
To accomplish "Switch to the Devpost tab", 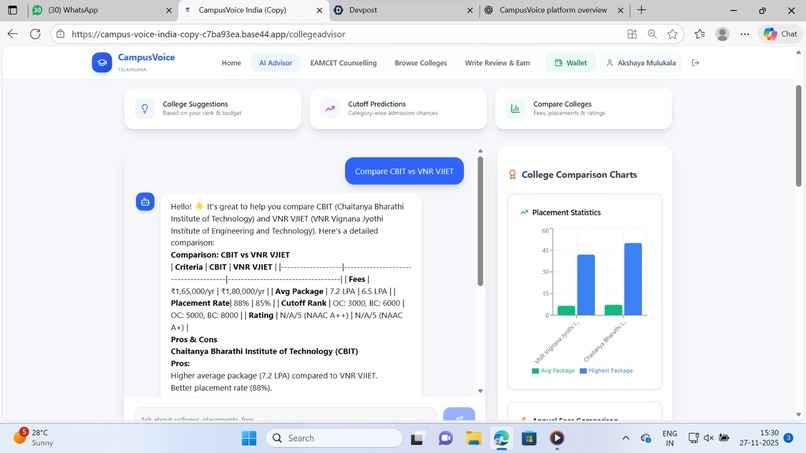I will [404, 10].
